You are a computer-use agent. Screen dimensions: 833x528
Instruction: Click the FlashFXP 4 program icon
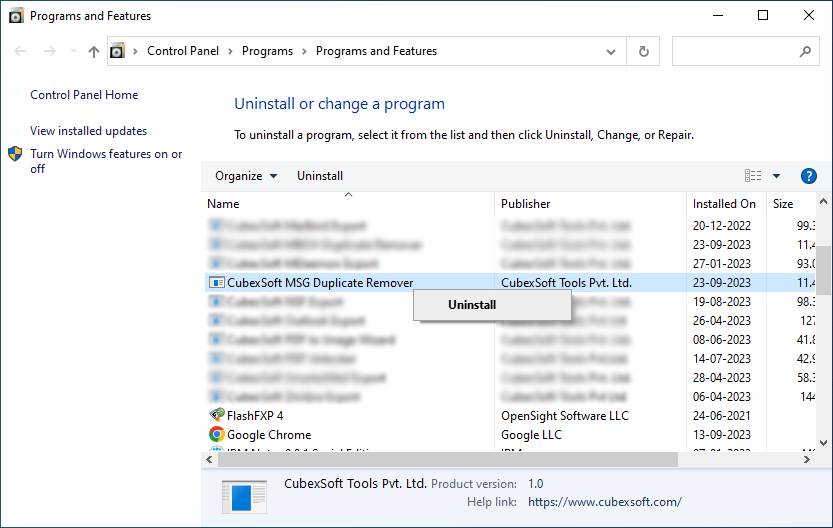(x=216, y=415)
